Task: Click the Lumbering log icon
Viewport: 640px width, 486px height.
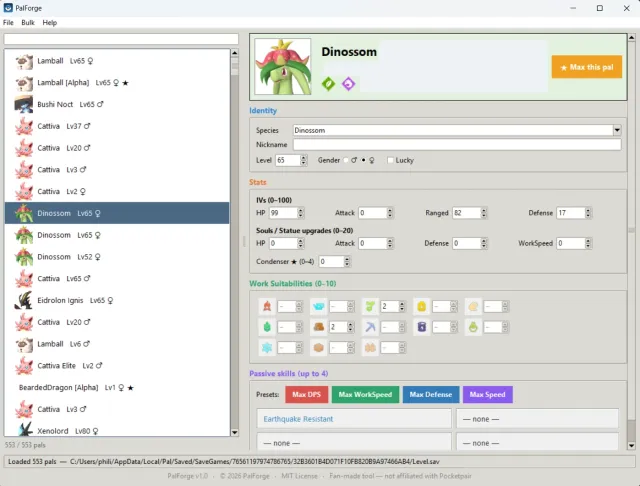Action: point(319,327)
